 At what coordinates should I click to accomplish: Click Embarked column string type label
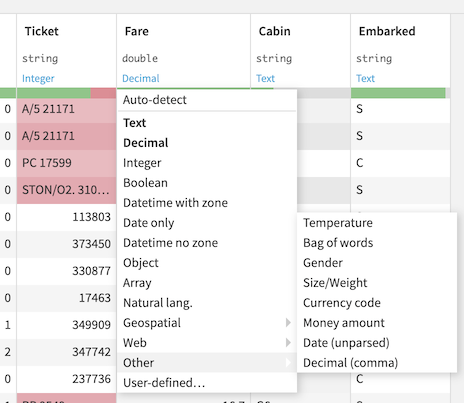click(374, 58)
